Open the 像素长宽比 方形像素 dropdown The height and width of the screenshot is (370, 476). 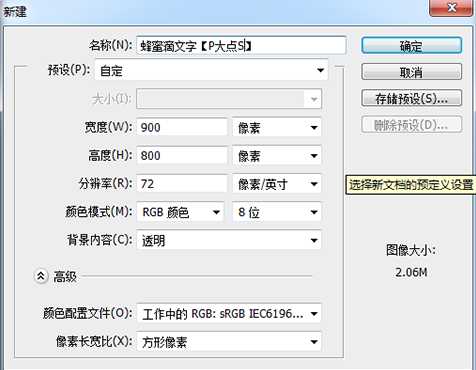[229, 342]
